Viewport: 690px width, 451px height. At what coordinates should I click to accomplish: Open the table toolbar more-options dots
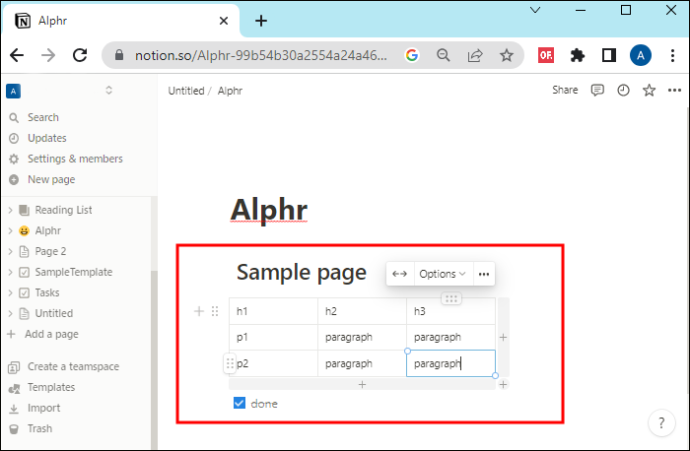pos(484,274)
